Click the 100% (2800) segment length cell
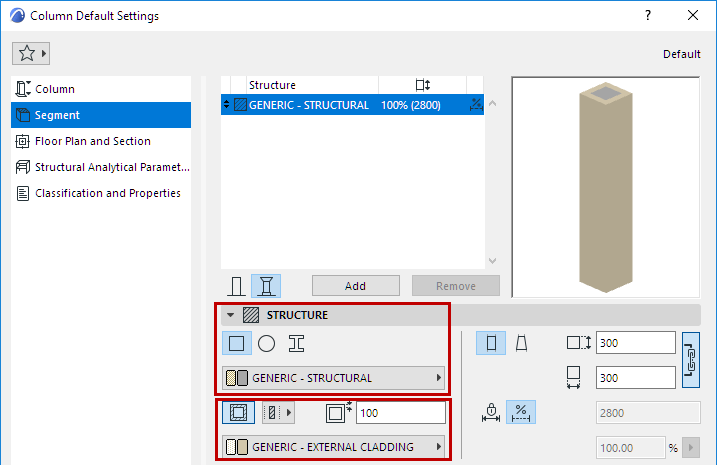The height and width of the screenshot is (465, 717). [411, 105]
